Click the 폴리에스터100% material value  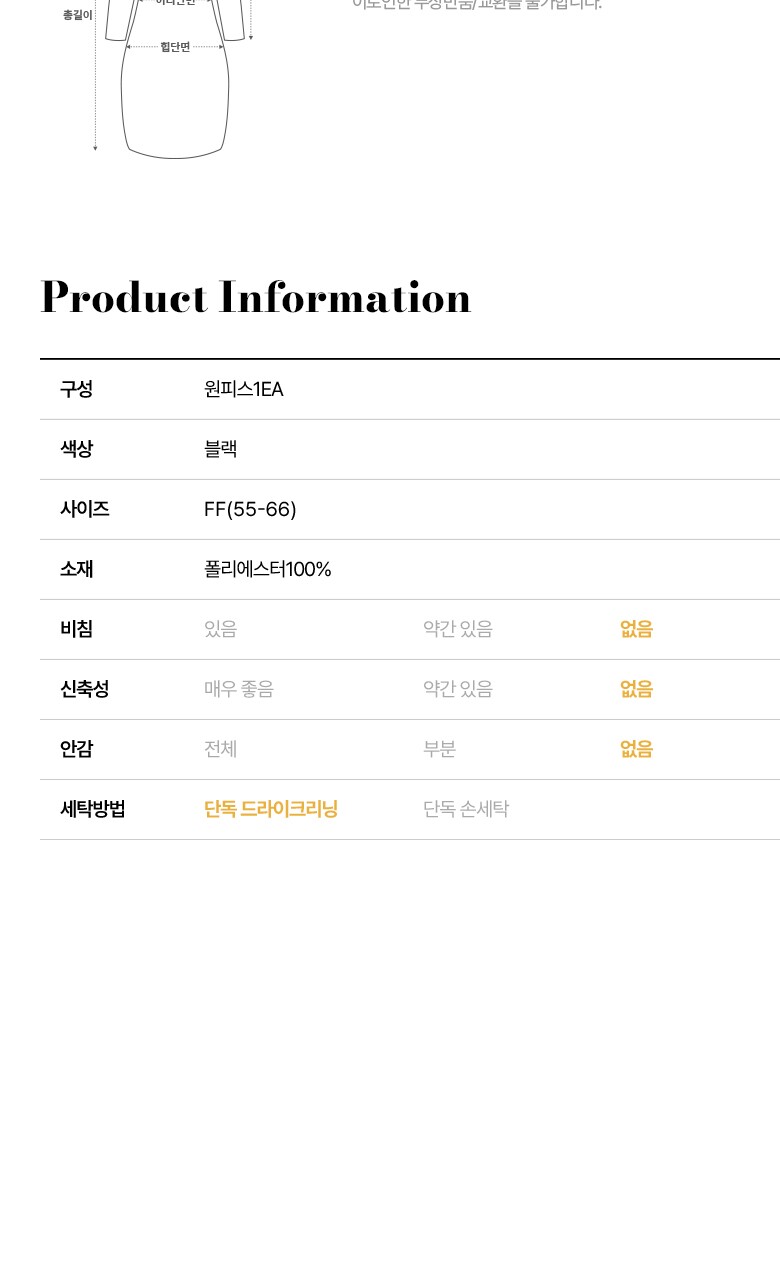[x=267, y=569]
